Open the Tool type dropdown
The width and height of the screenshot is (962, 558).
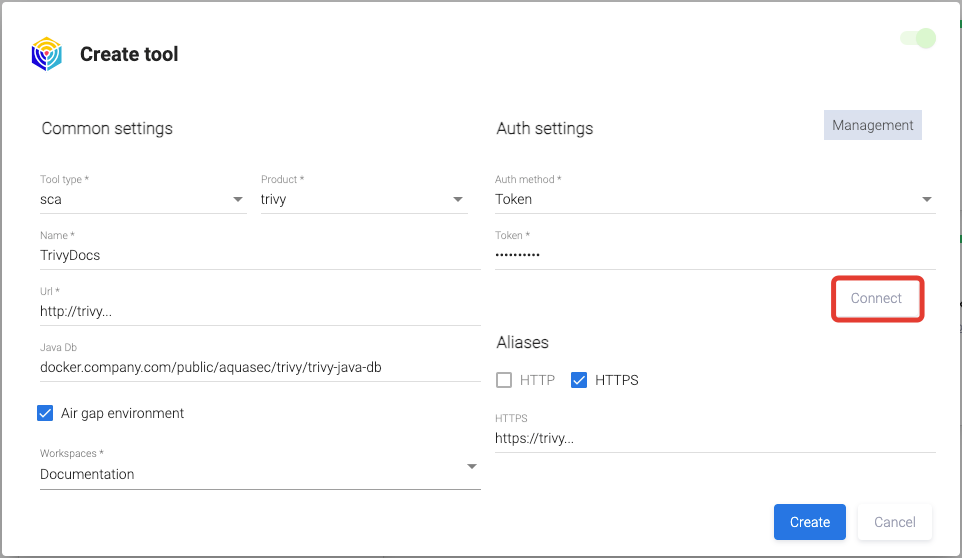[x=142, y=199]
